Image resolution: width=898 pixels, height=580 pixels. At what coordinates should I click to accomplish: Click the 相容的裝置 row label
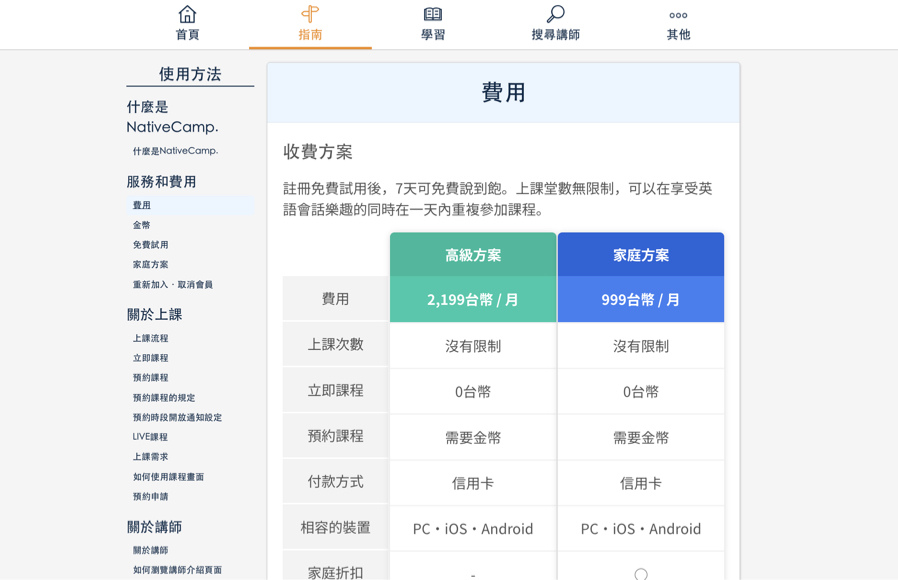pyautogui.click(x=336, y=527)
